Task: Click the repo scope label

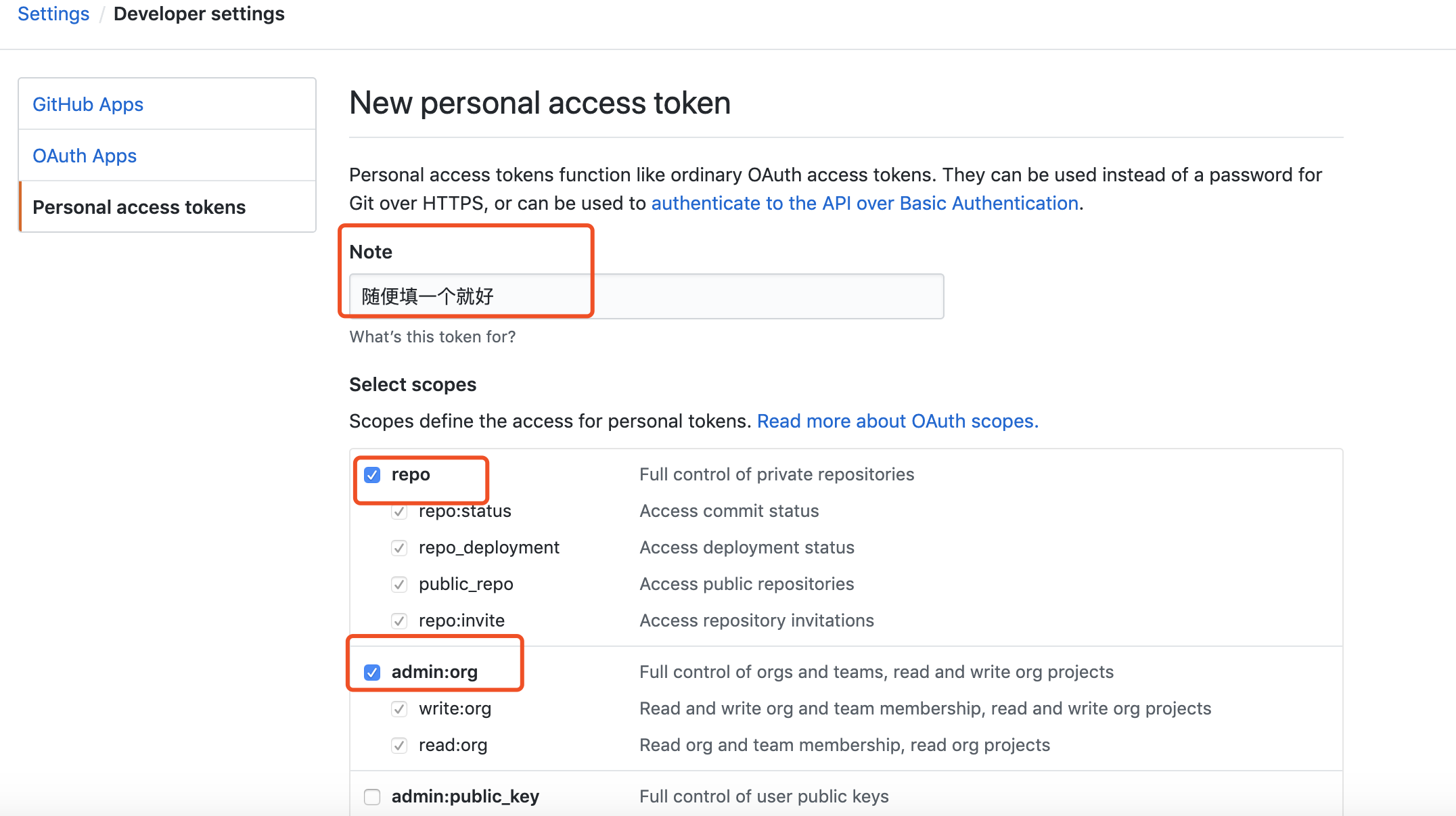Action: click(x=411, y=475)
